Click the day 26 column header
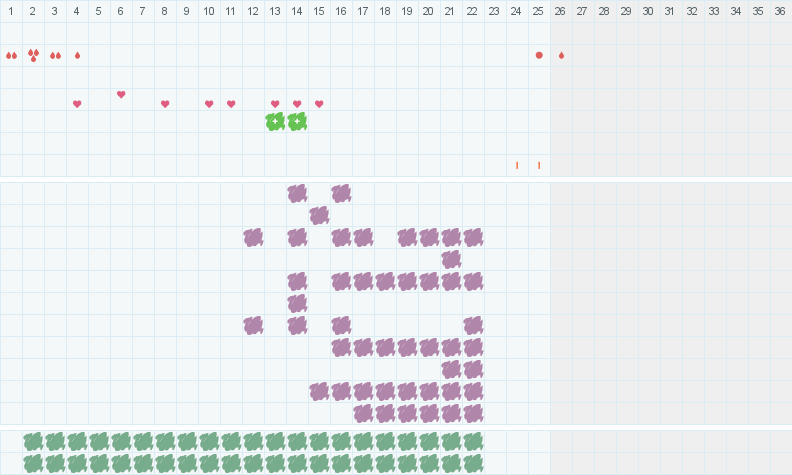Screen dimensions: 792x475 [x=561, y=11]
